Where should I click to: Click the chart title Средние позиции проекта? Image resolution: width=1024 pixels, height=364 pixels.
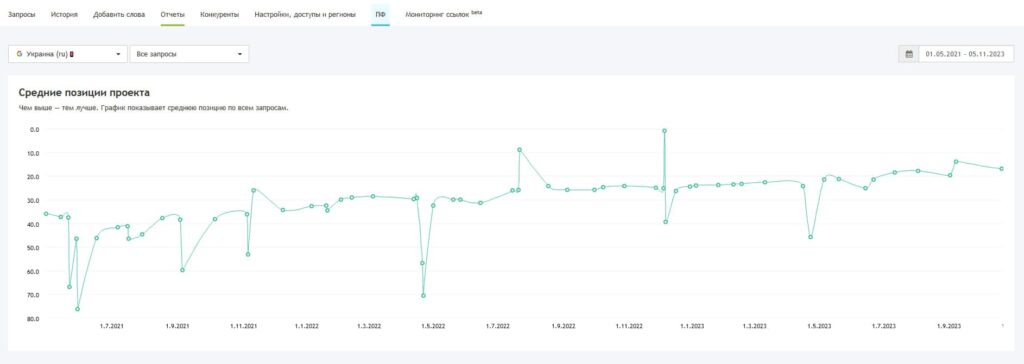84,93
